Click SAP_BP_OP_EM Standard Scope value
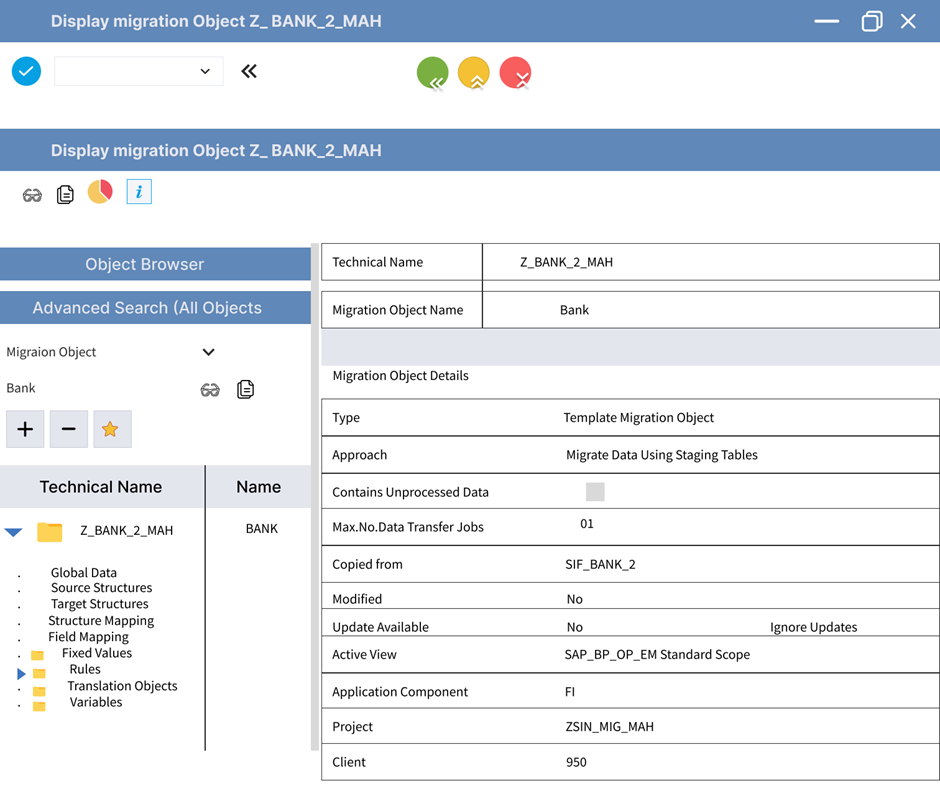The height and width of the screenshot is (801, 940). click(x=657, y=655)
